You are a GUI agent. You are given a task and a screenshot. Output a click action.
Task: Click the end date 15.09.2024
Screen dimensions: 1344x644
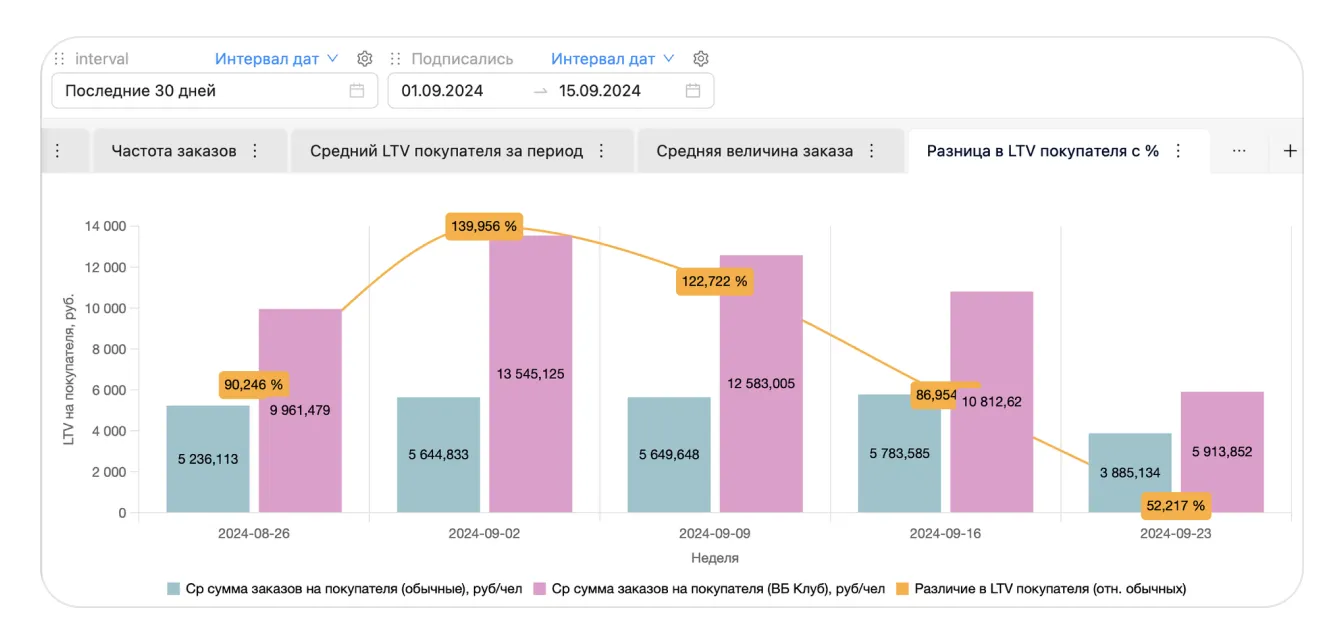tap(600, 91)
